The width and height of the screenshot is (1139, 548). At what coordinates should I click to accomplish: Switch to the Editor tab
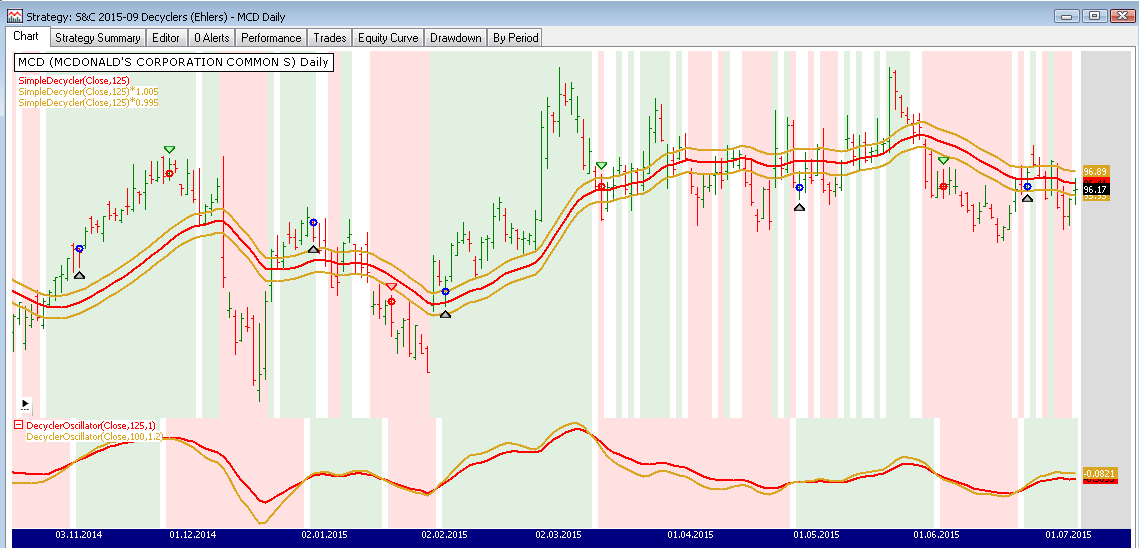[166, 38]
